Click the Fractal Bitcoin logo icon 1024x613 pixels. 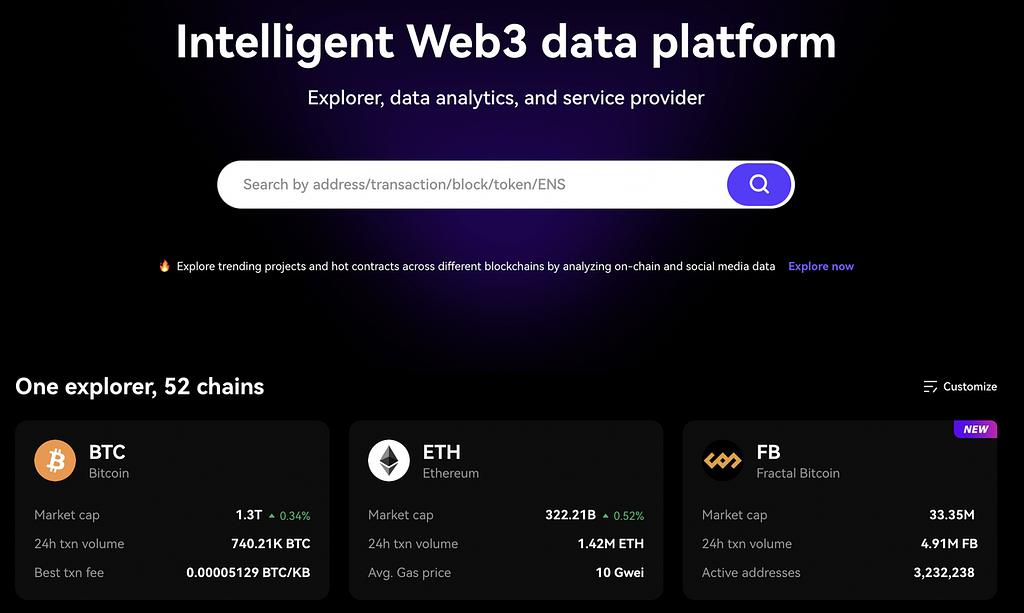click(x=722, y=461)
